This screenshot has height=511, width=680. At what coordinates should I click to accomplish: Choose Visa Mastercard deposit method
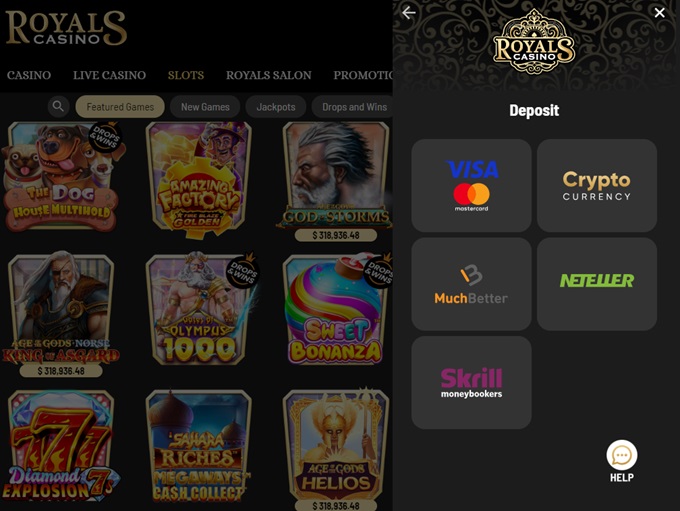471,186
